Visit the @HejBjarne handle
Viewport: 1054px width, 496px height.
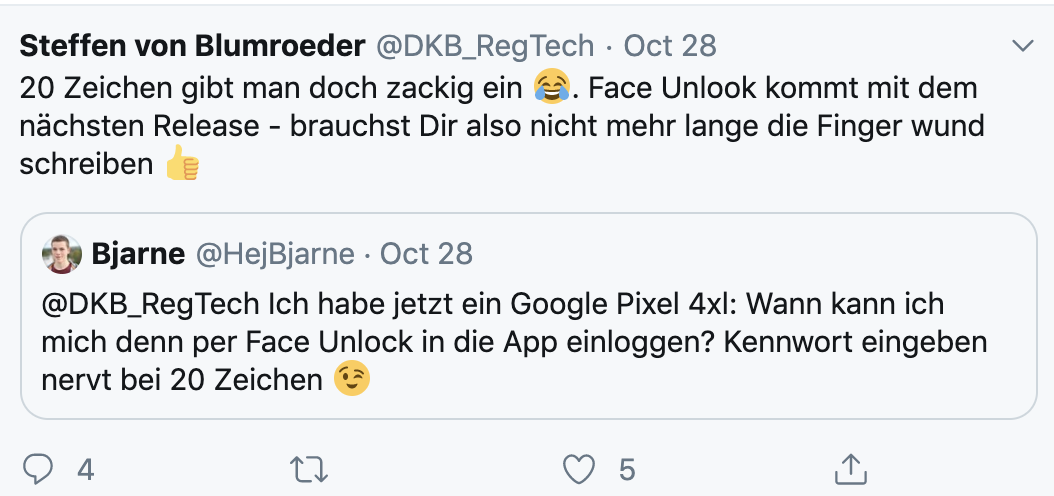click(x=274, y=254)
